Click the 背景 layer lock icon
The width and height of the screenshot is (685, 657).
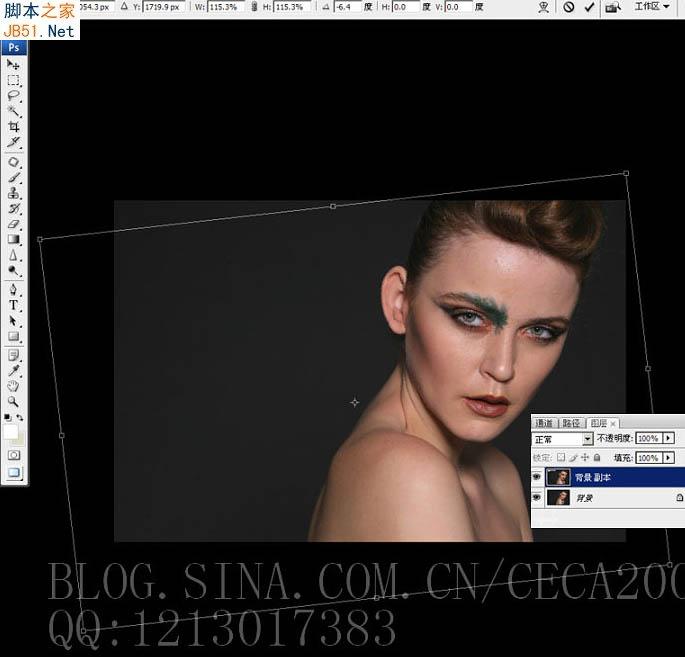(x=679, y=498)
